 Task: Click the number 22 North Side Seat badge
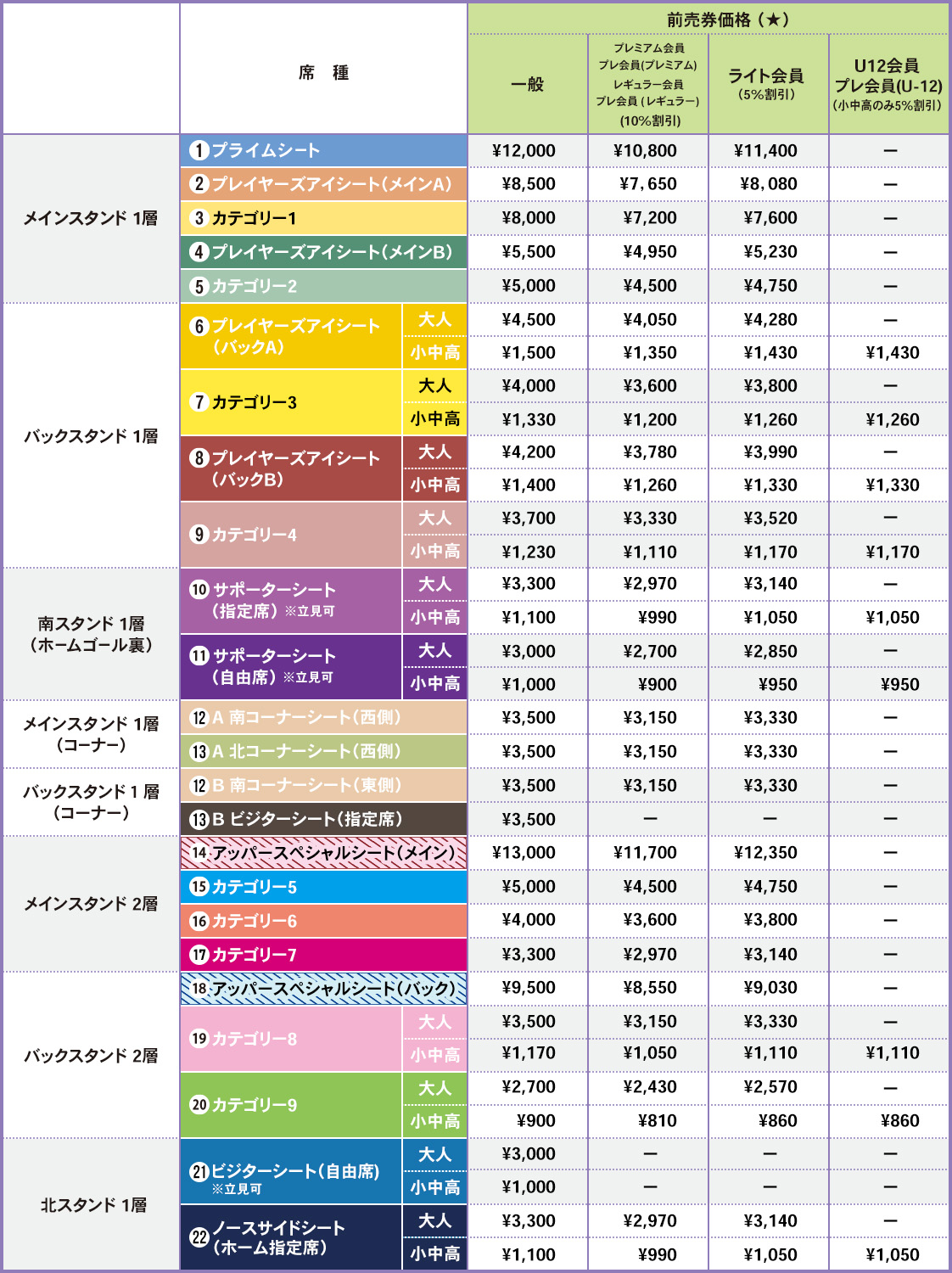click(x=199, y=1237)
